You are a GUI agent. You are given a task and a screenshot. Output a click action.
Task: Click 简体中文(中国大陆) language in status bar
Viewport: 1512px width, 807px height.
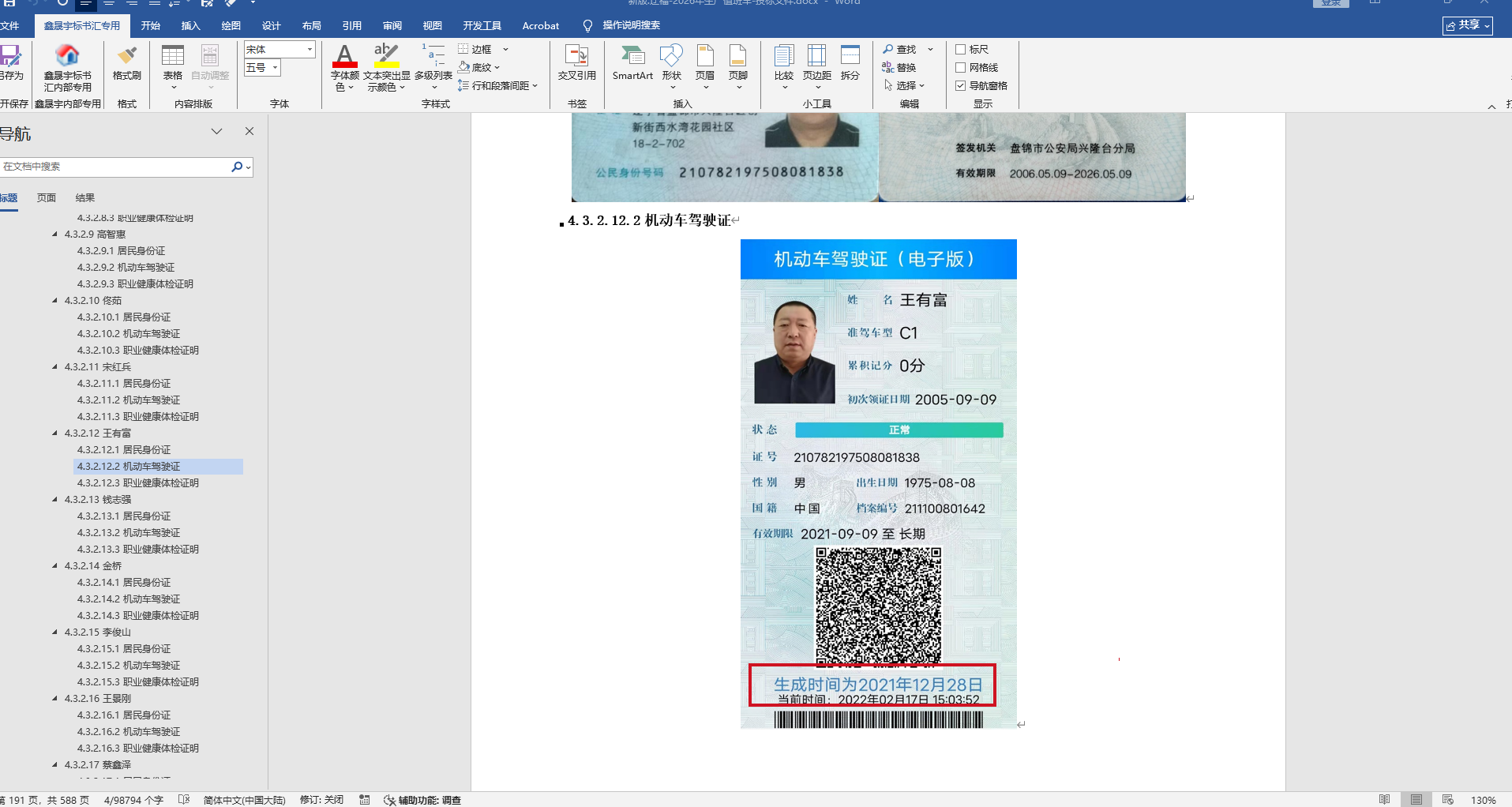pos(244,800)
